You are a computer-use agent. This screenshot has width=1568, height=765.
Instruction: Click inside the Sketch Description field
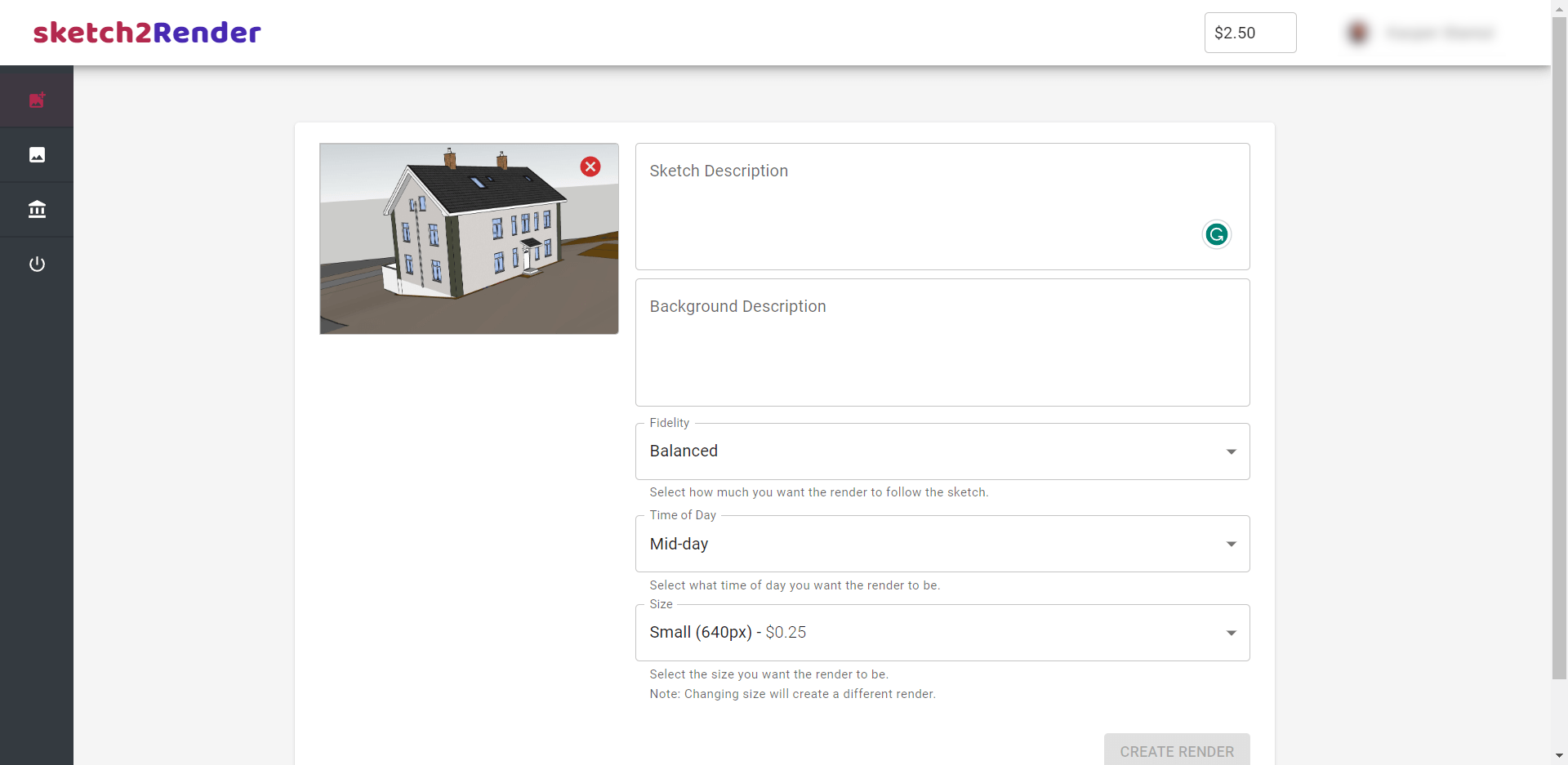tap(898, 204)
